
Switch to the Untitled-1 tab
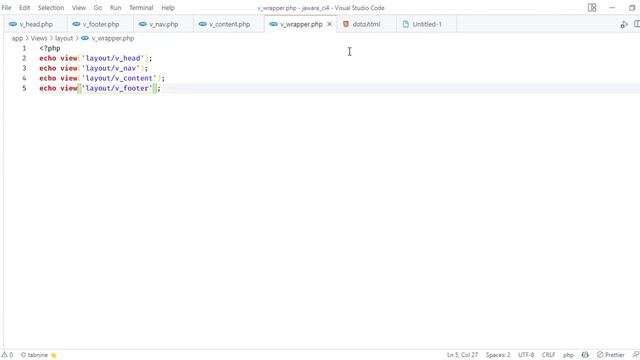click(x=427, y=24)
